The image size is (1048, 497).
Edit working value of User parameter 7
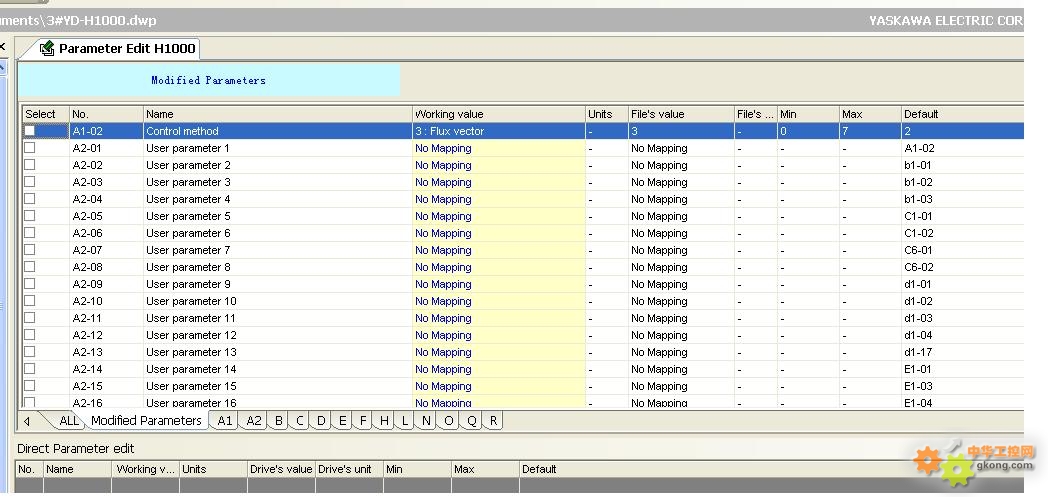(499, 250)
